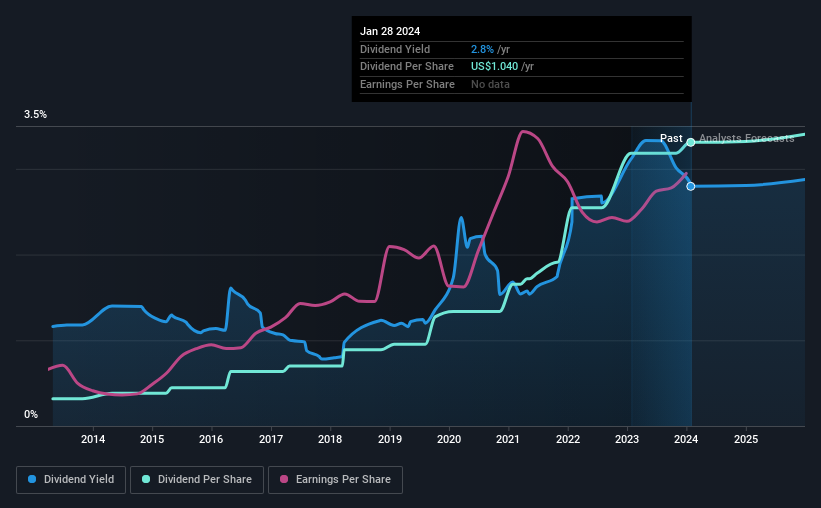Click the 2025 x-axis label
821x508 pixels.
(x=746, y=439)
